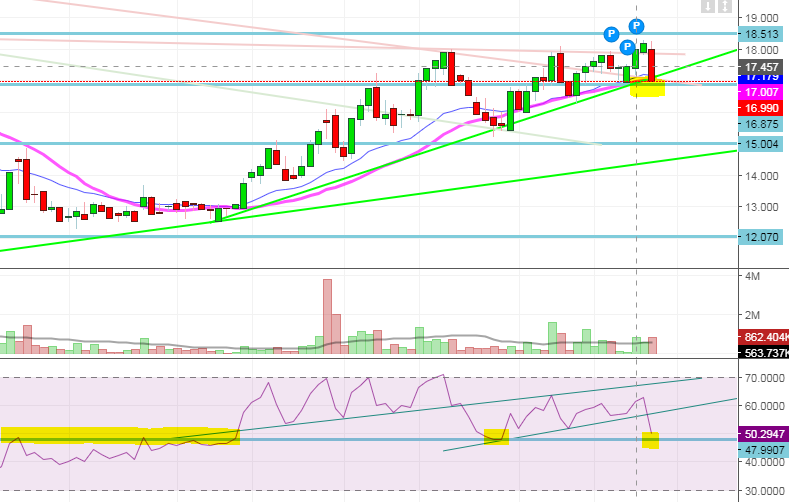Click the red 862.404K volume label
The height and width of the screenshot is (502, 789).
point(763,337)
